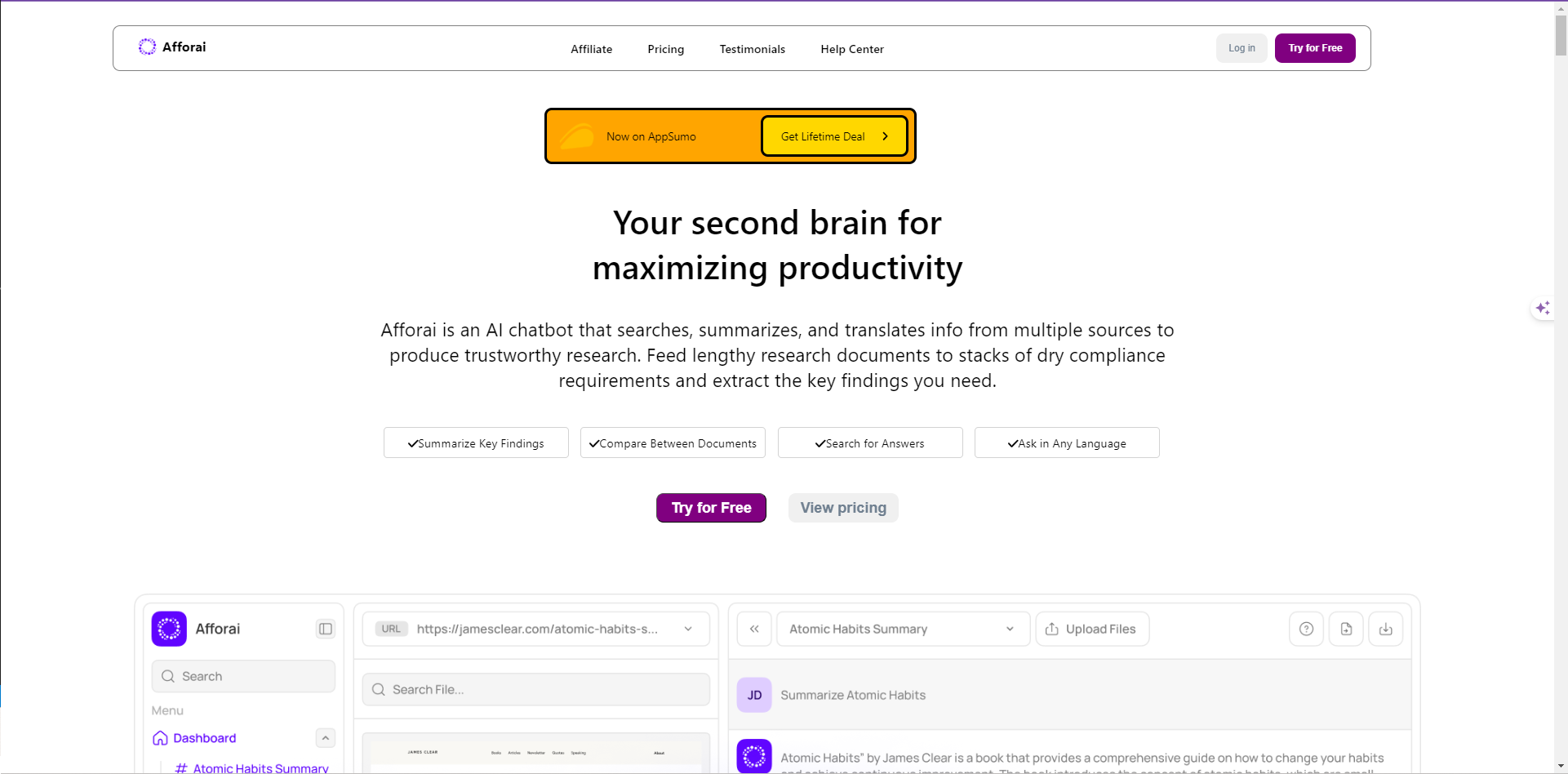Viewport: 1568px width, 774px height.
Task: Click the download icon in the chat toolbar
Action: click(1385, 629)
